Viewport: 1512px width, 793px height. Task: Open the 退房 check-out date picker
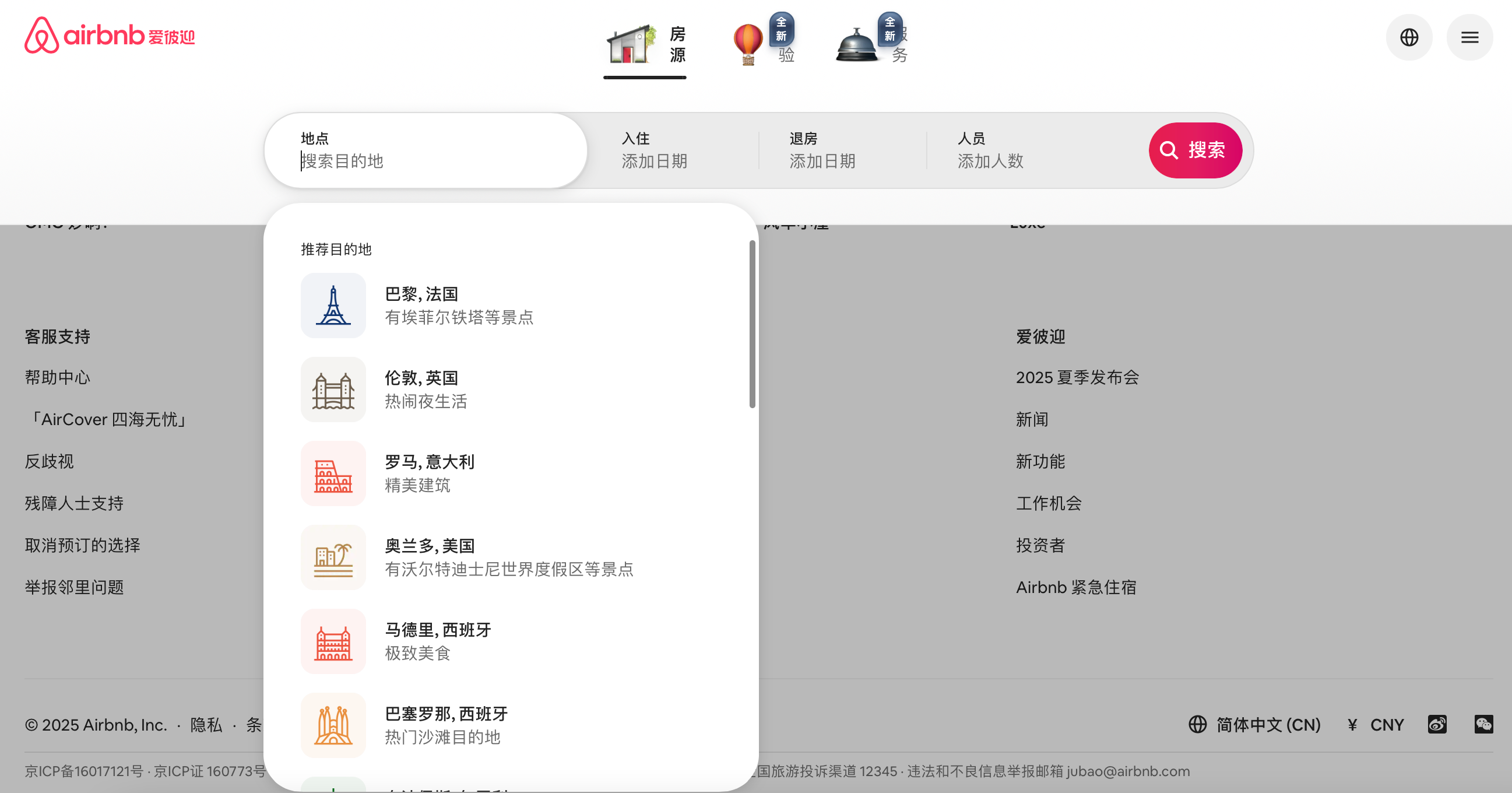pyautogui.click(x=842, y=150)
